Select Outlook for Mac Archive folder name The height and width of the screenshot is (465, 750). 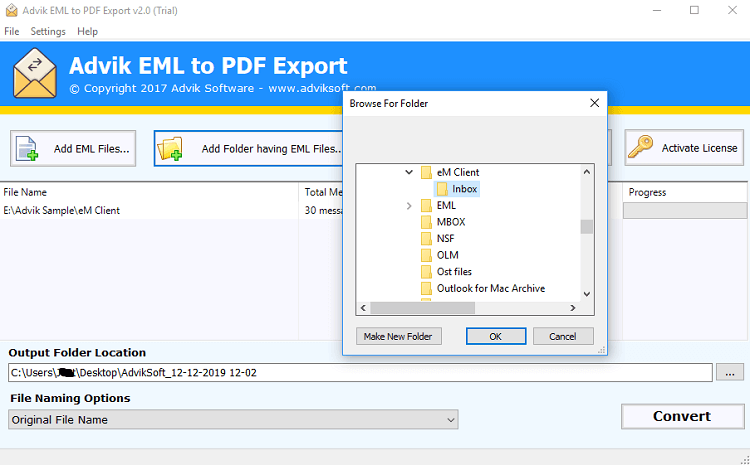click(491, 288)
